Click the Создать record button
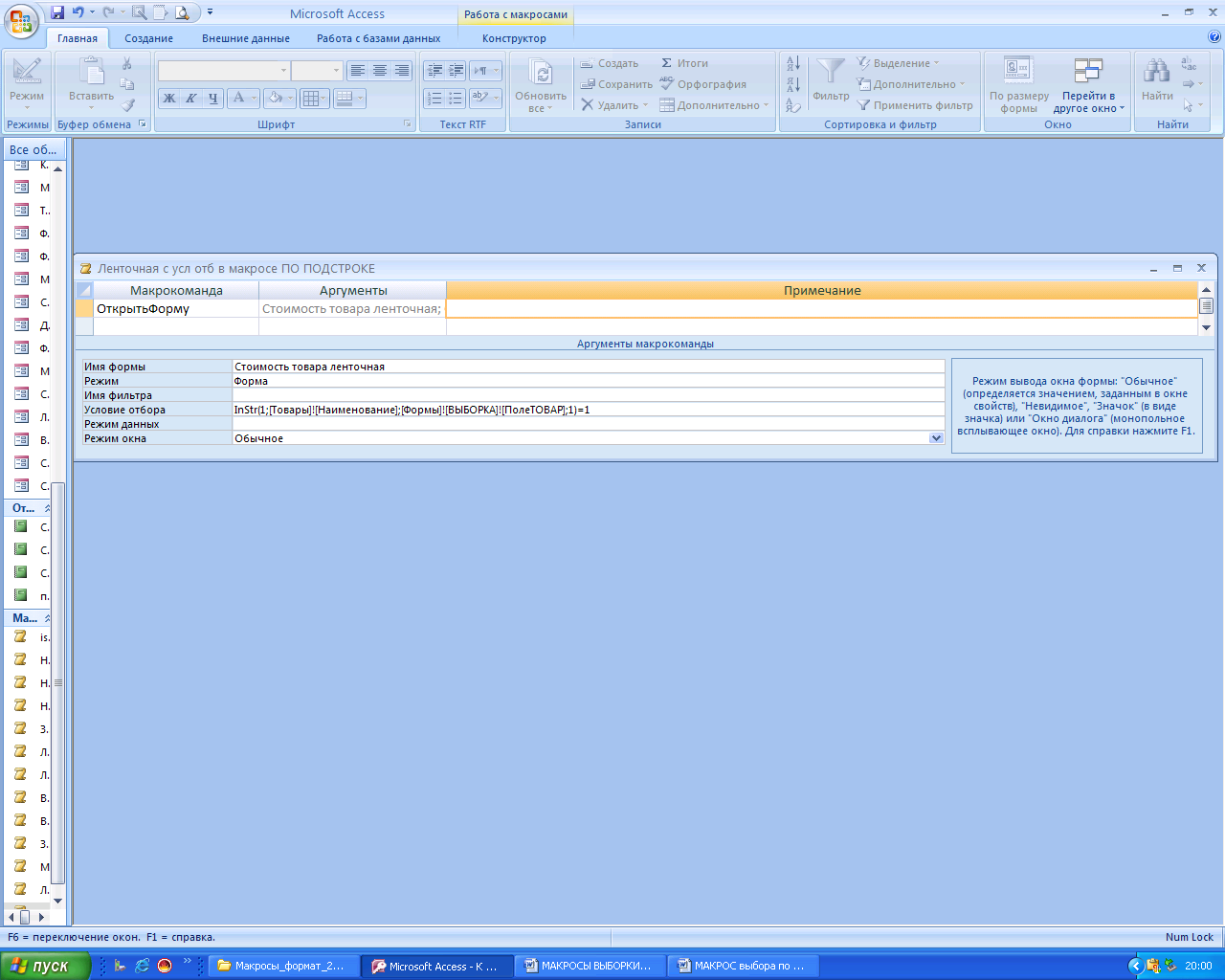This screenshot has height=980, width=1225. (610, 63)
